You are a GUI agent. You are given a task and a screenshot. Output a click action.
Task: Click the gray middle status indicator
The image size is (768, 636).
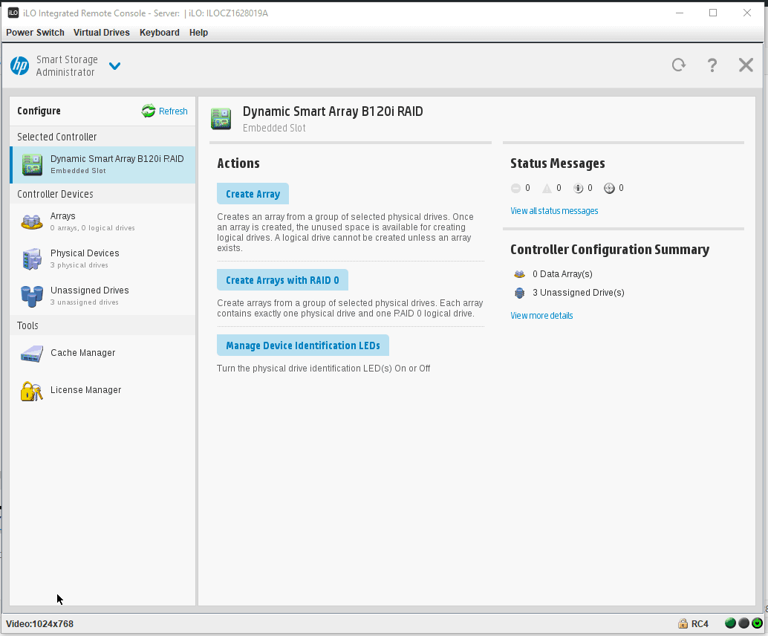(744, 623)
